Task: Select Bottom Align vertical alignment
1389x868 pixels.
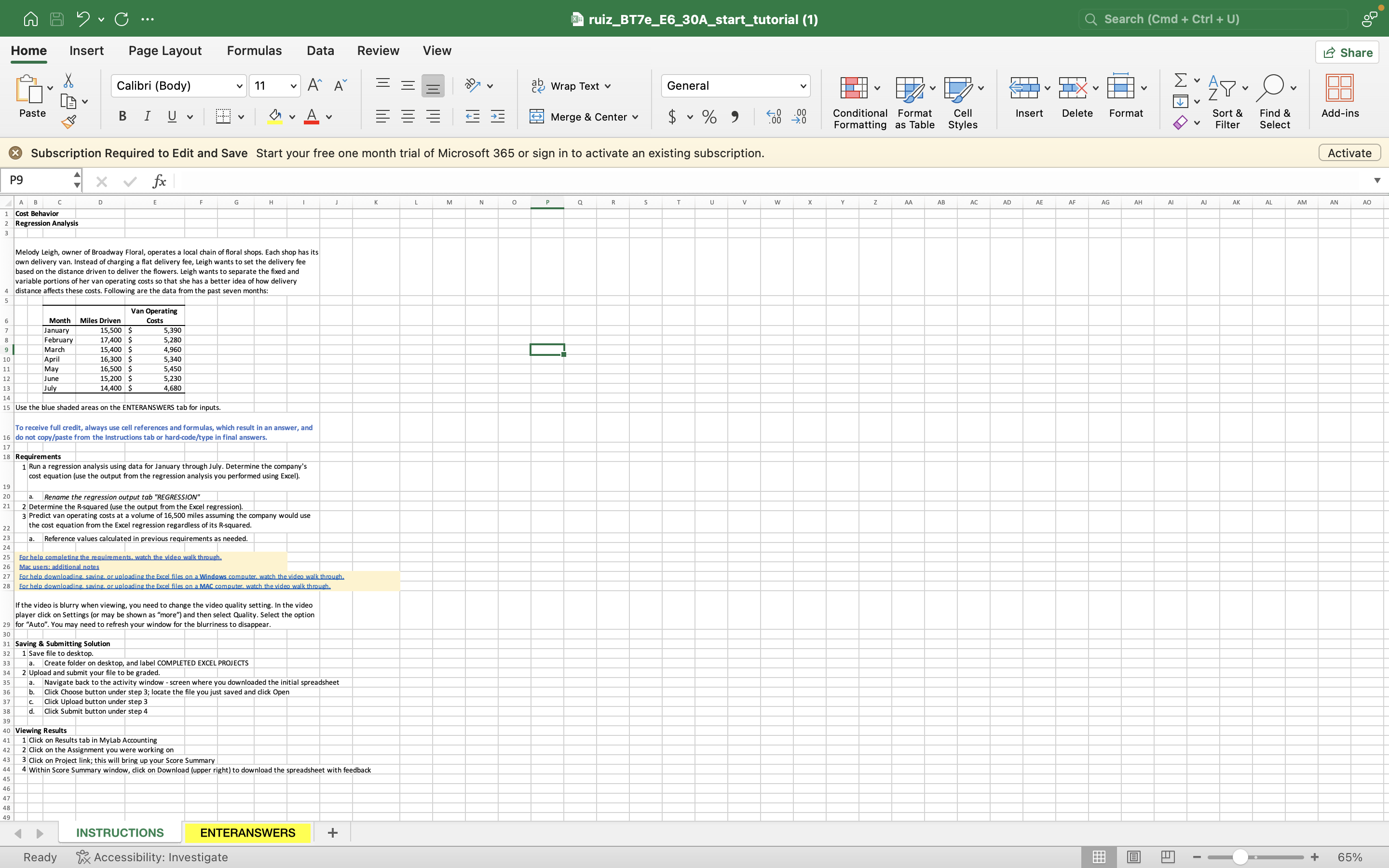Action: click(433, 85)
